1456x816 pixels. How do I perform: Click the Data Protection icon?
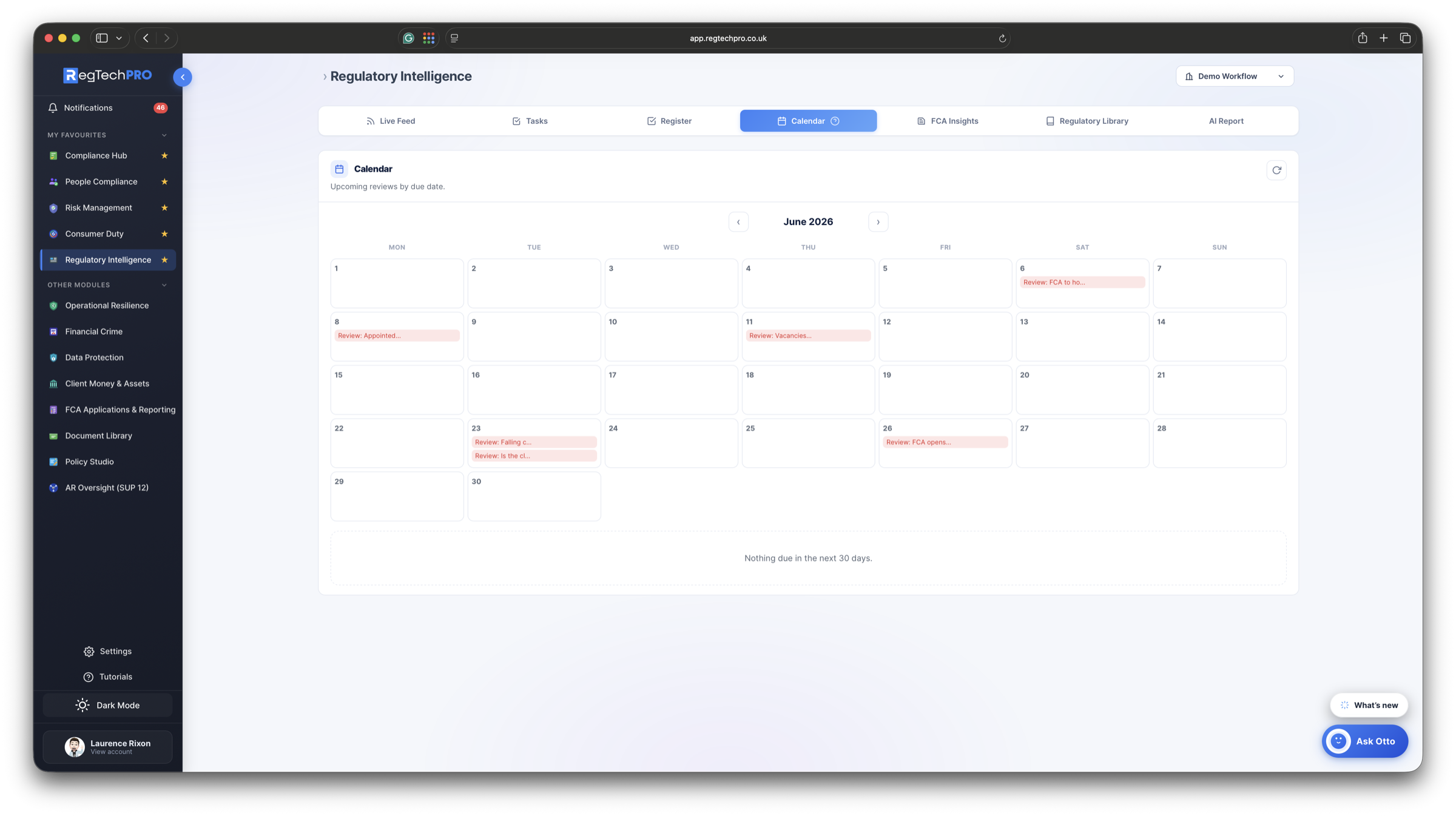pyautogui.click(x=53, y=358)
